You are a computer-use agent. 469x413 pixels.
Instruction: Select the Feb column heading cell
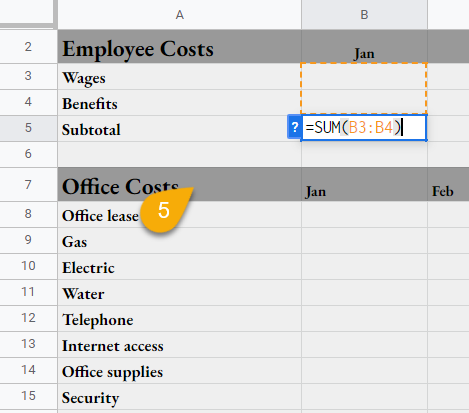point(448,184)
